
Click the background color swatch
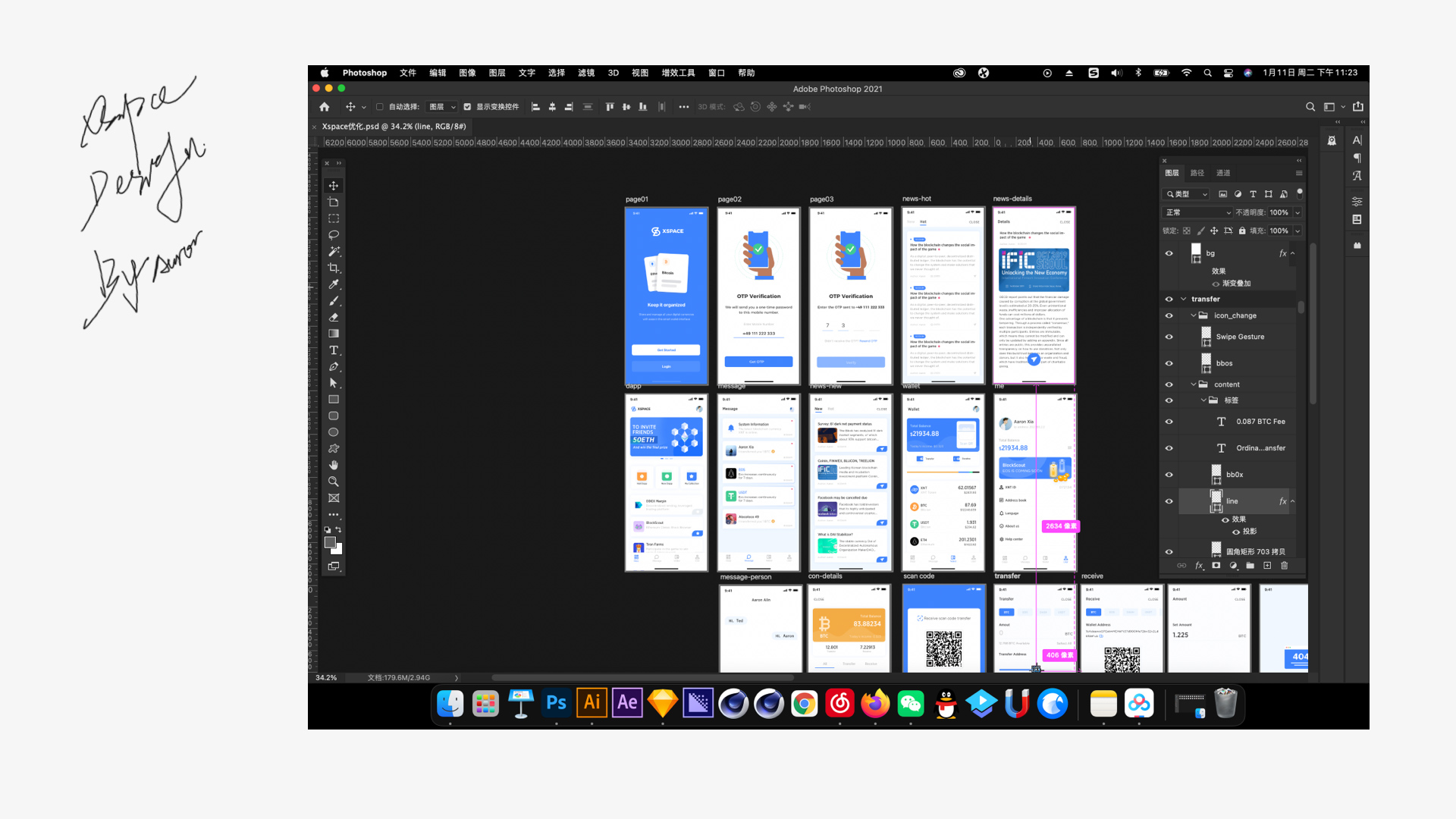tap(337, 550)
